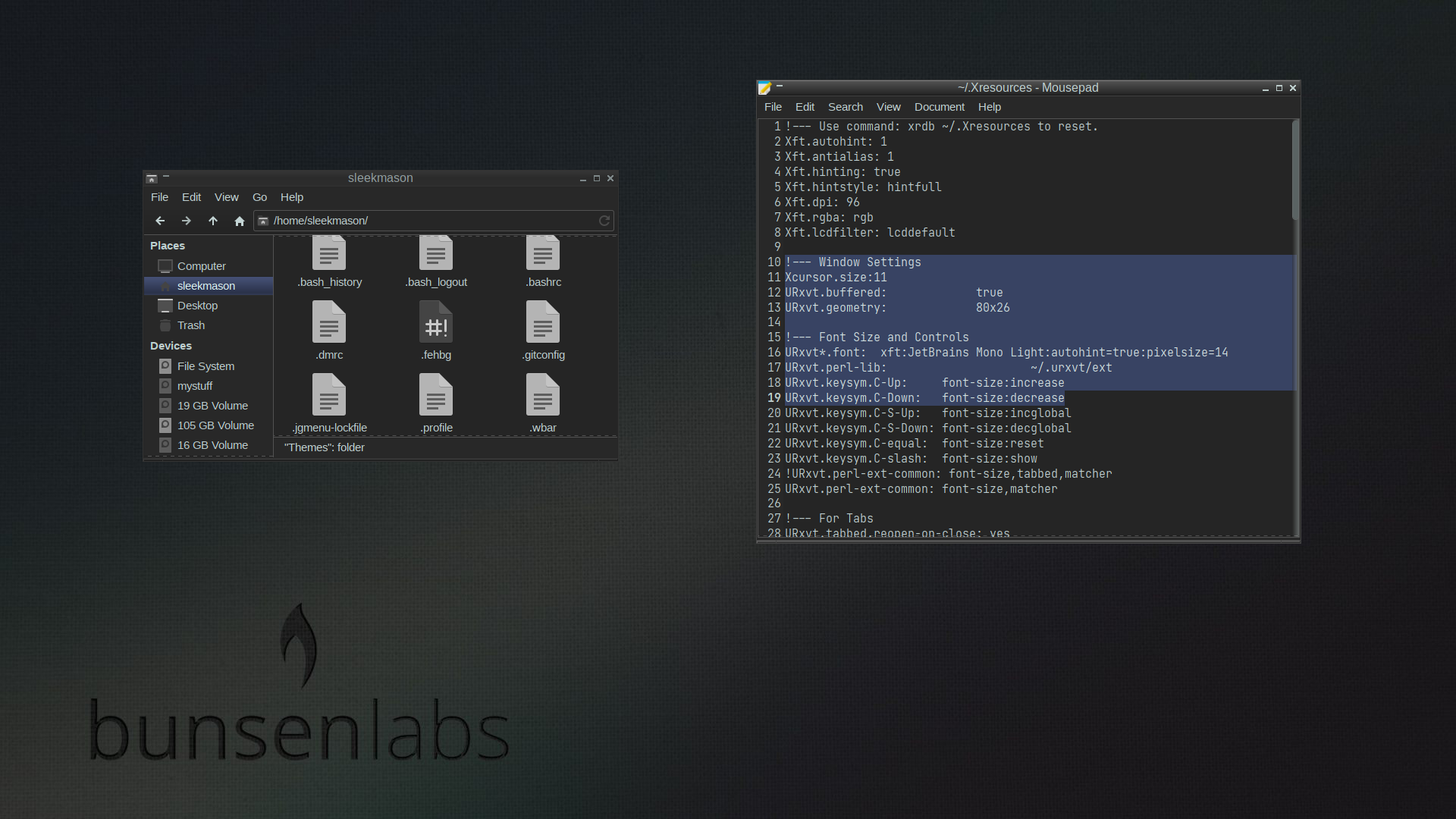This screenshot has height=819, width=1456.
Task: Reload the current folder location
Action: coord(604,221)
